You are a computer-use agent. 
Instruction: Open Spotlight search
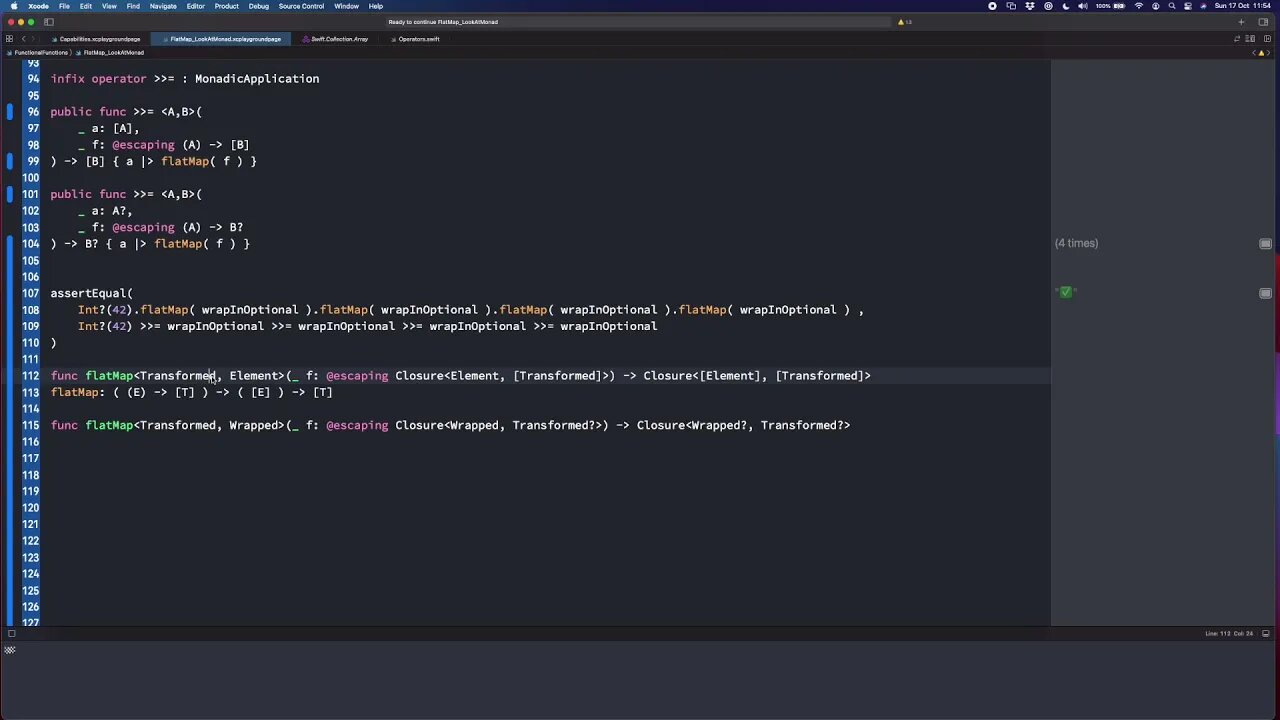point(1172,6)
